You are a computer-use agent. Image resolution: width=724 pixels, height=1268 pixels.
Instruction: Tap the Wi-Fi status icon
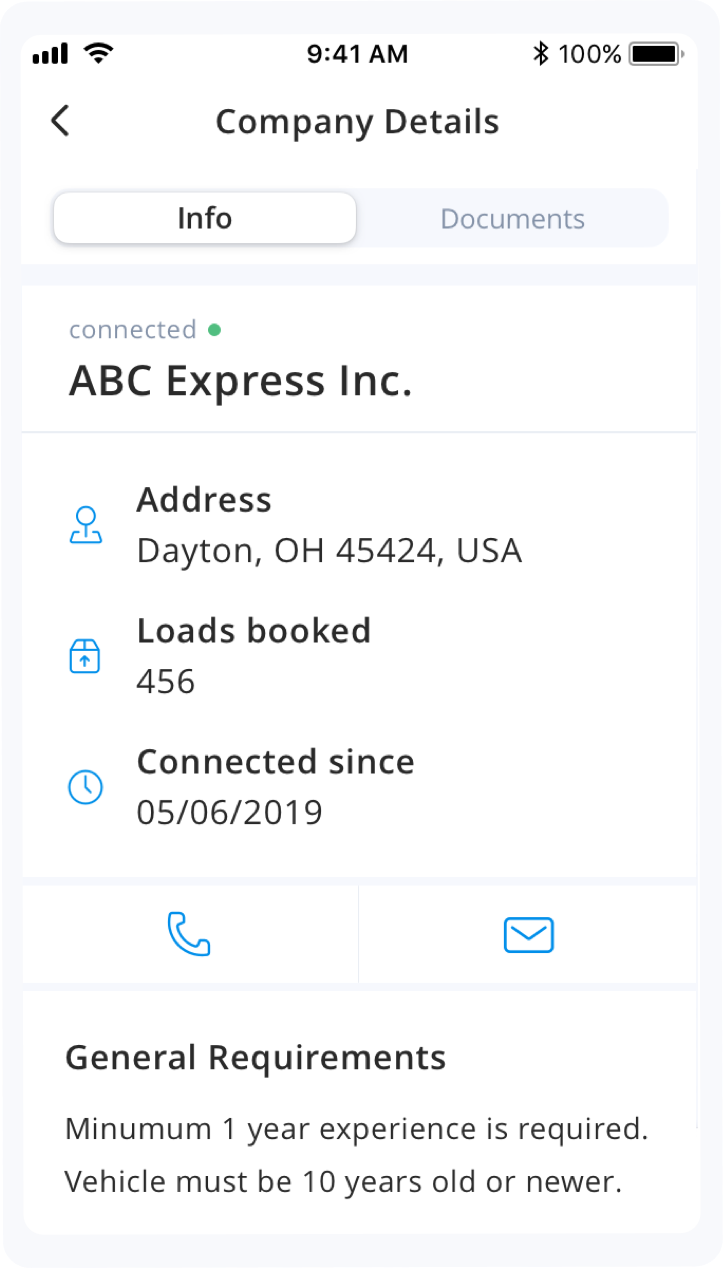(x=98, y=54)
